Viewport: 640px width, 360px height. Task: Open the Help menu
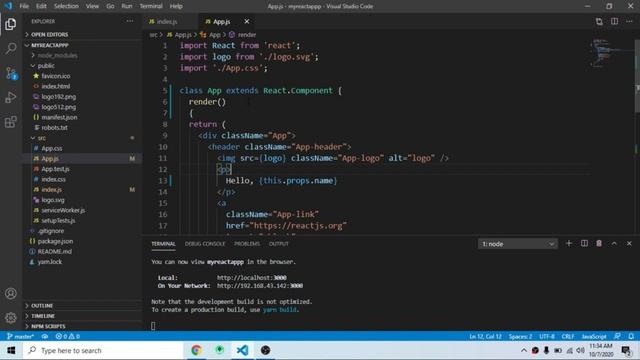176,6
